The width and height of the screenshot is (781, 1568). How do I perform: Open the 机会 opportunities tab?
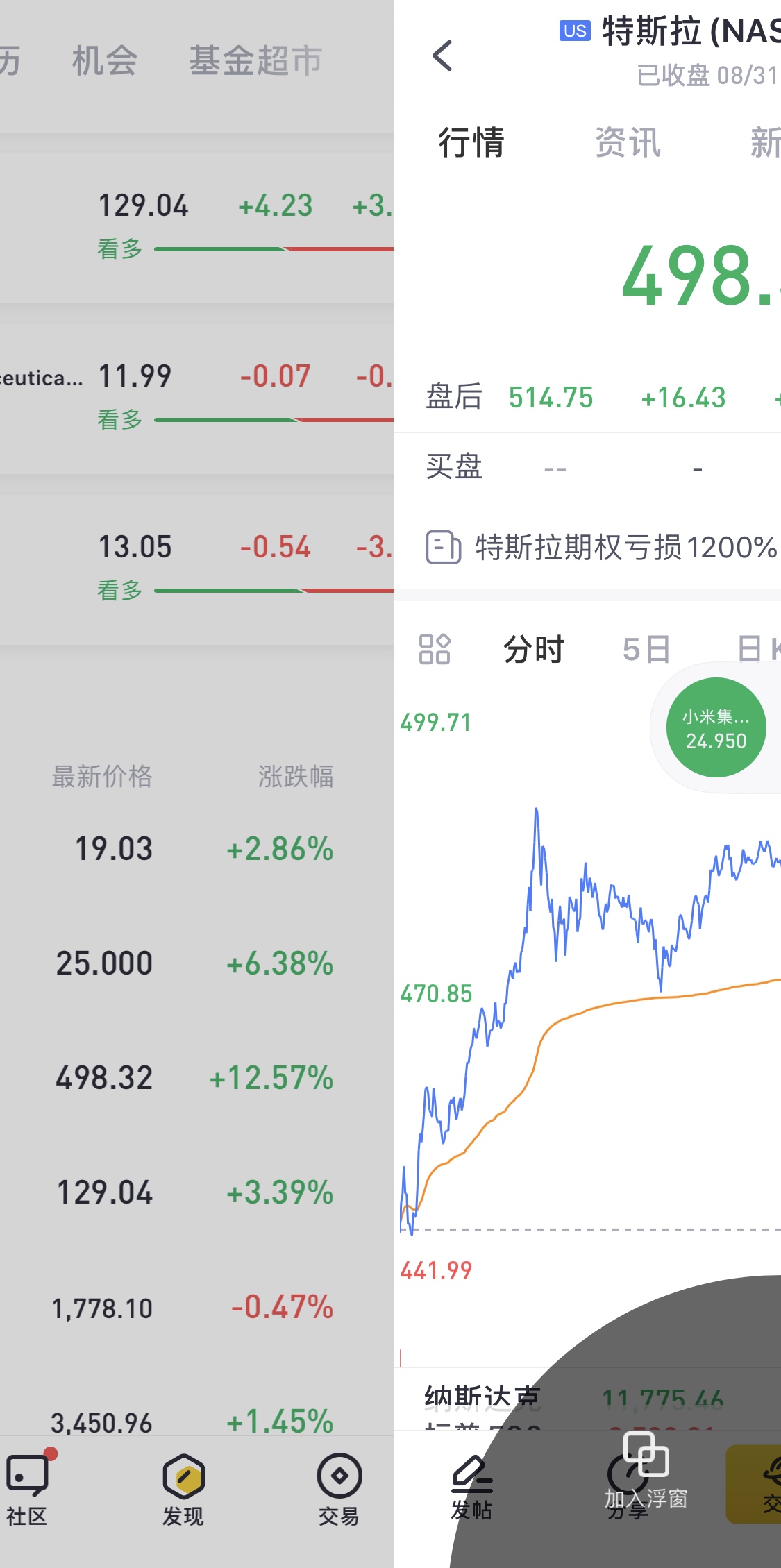click(x=105, y=60)
